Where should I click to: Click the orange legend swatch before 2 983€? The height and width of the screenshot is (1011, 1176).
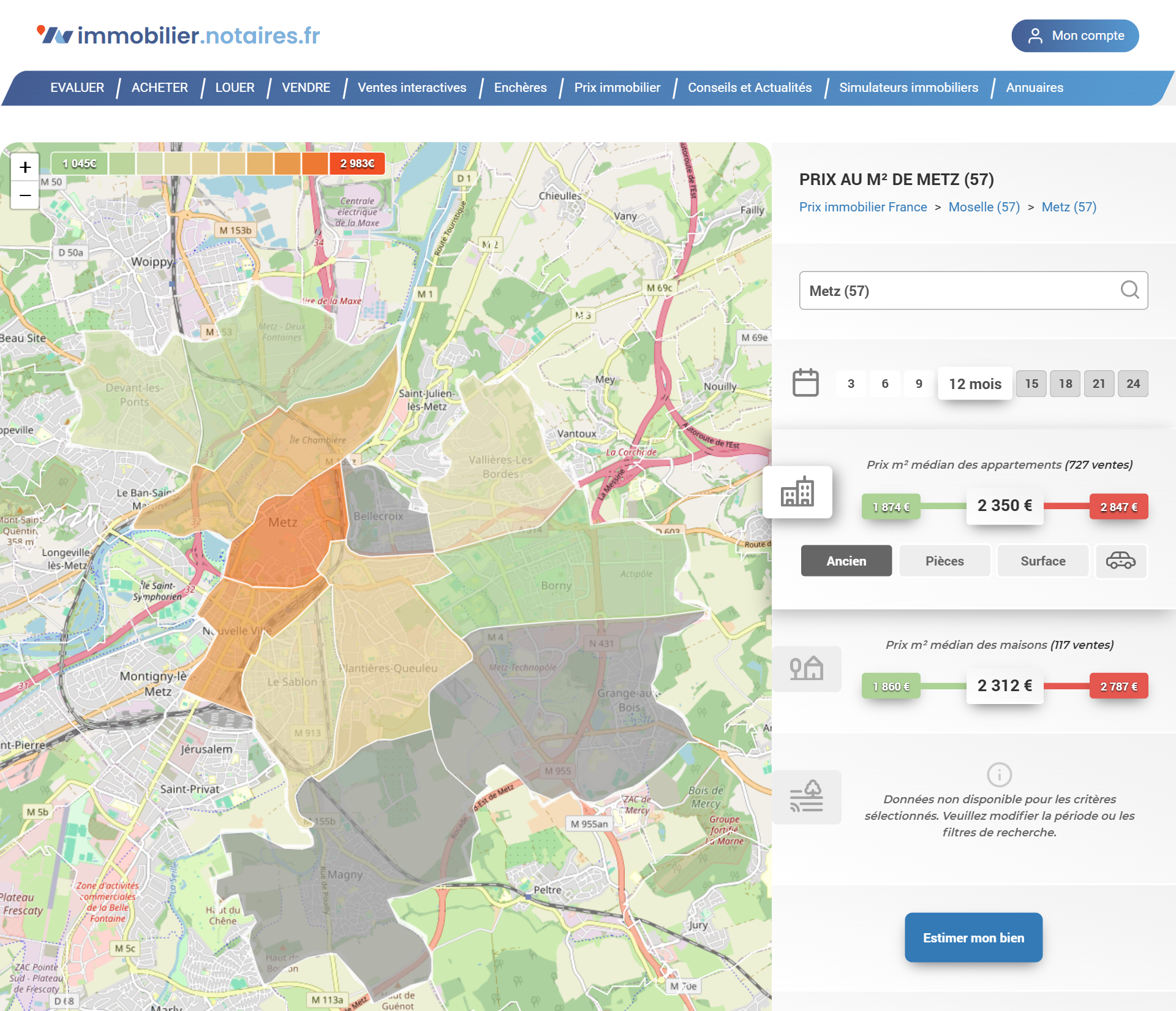[315, 164]
